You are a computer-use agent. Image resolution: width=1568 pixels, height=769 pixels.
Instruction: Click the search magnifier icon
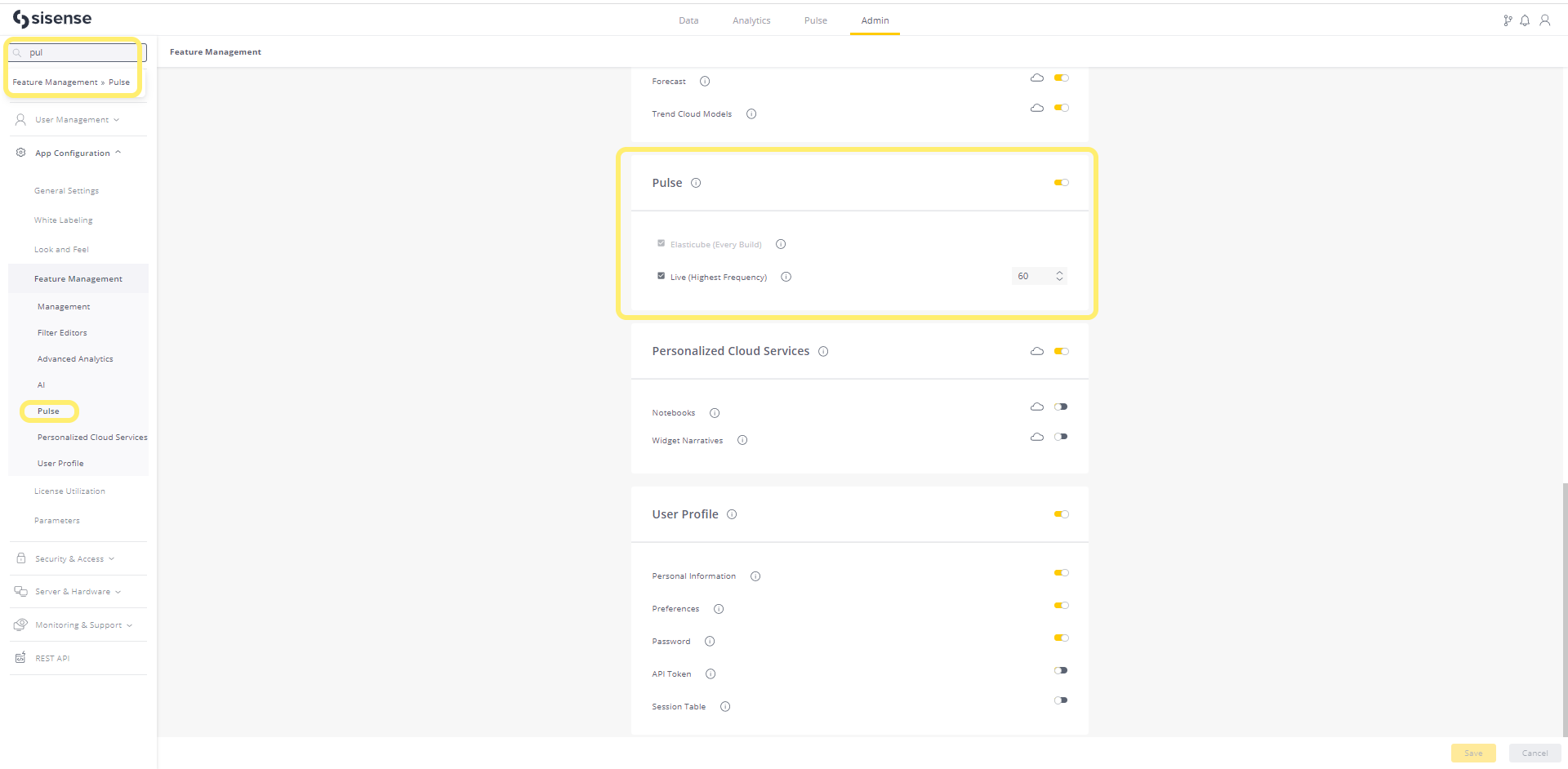(17, 52)
